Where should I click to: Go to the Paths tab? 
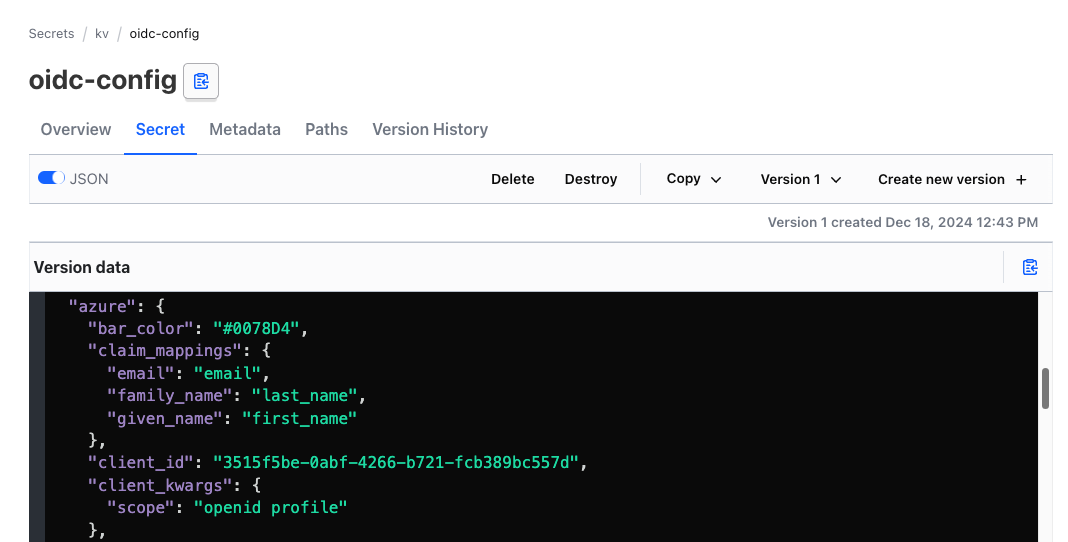coord(327,129)
